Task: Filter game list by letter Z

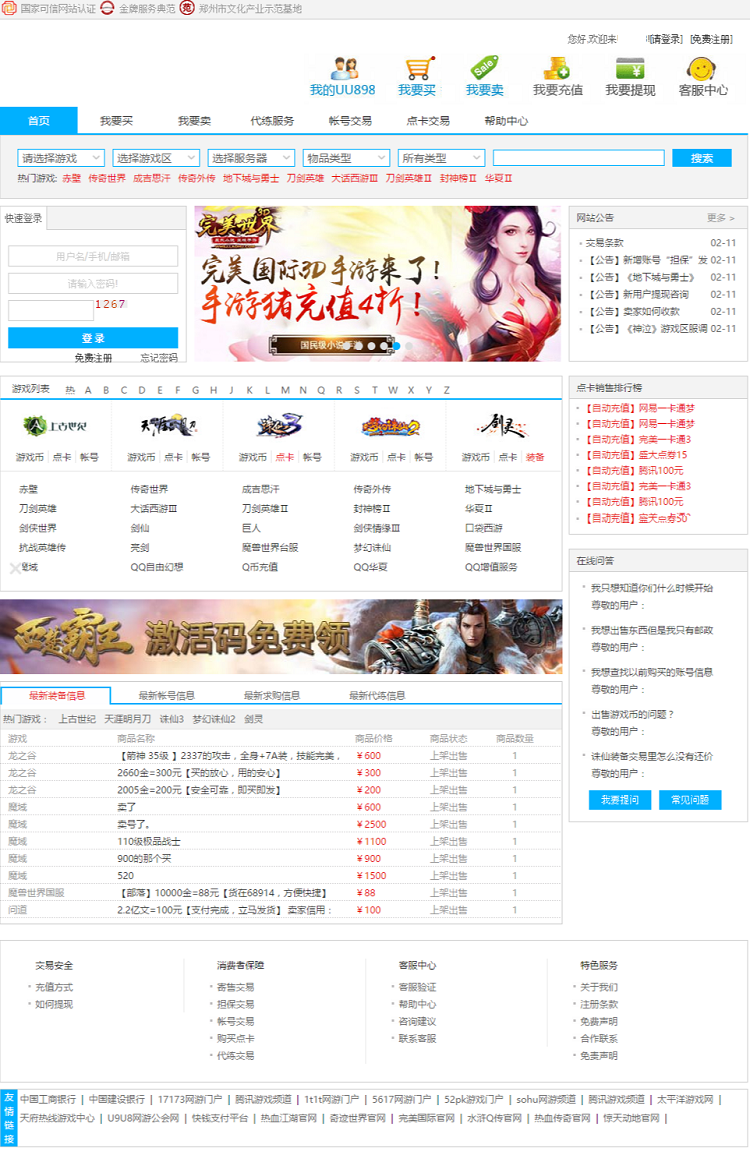Action: point(447,390)
